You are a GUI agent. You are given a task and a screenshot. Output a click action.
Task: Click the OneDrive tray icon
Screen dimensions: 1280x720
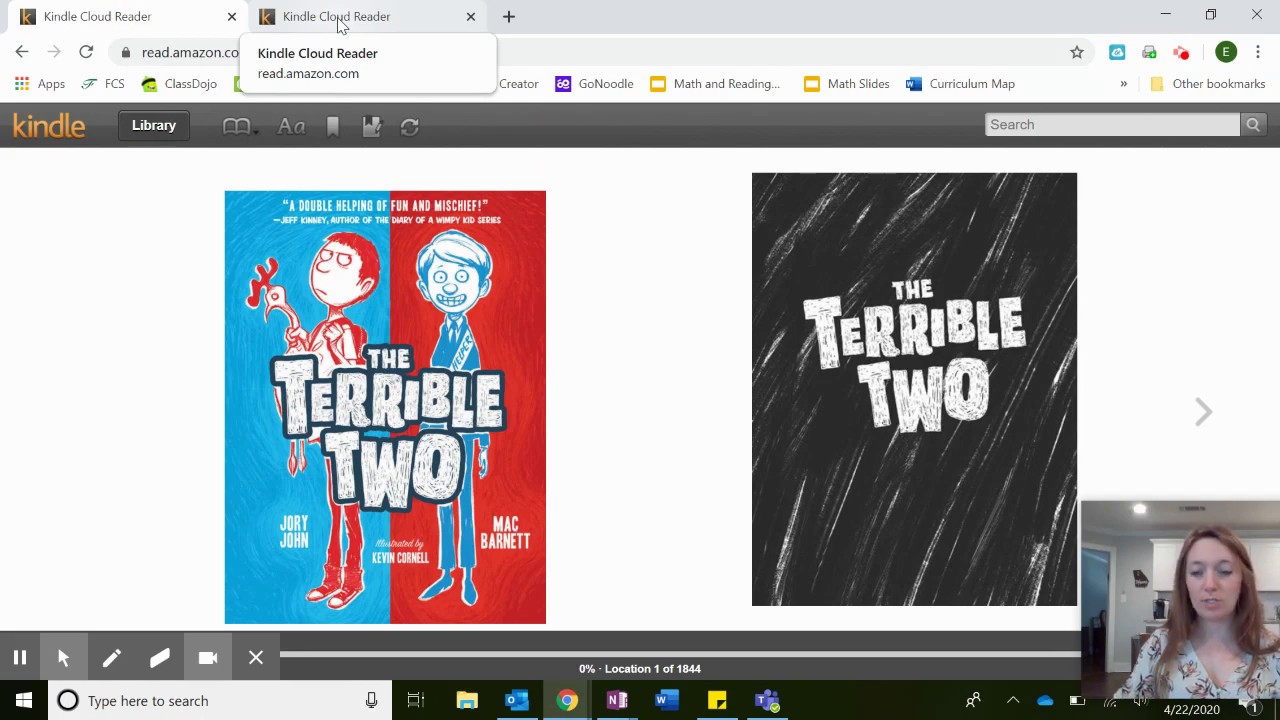(1045, 701)
